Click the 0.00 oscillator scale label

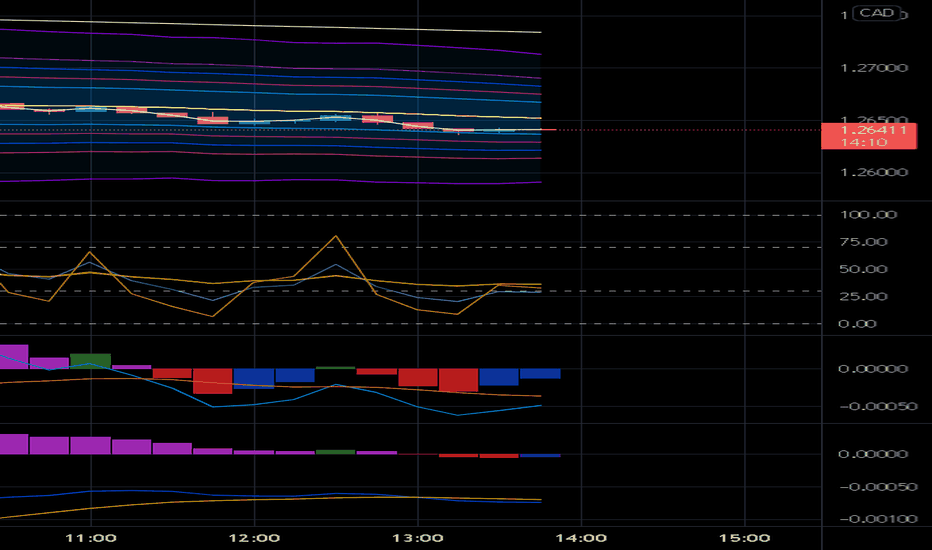[x=857, y=324]
